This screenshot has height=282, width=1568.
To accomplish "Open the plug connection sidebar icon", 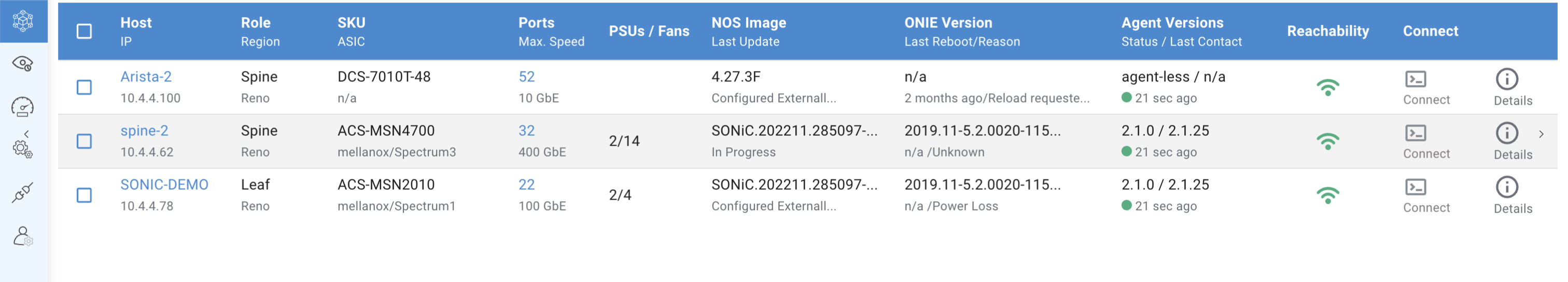I will point(23,193).
